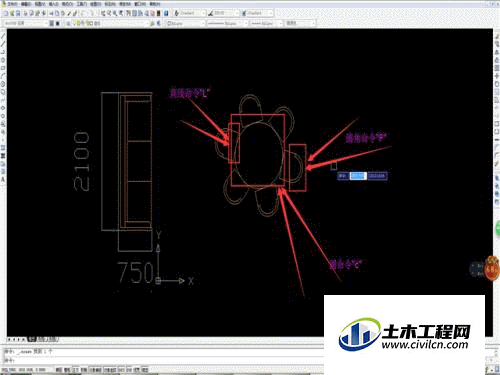500x375 pixels.
Task: Toggle DYN dynamic input in status bar
Action: pyautogui.click(x=129, y=370)
